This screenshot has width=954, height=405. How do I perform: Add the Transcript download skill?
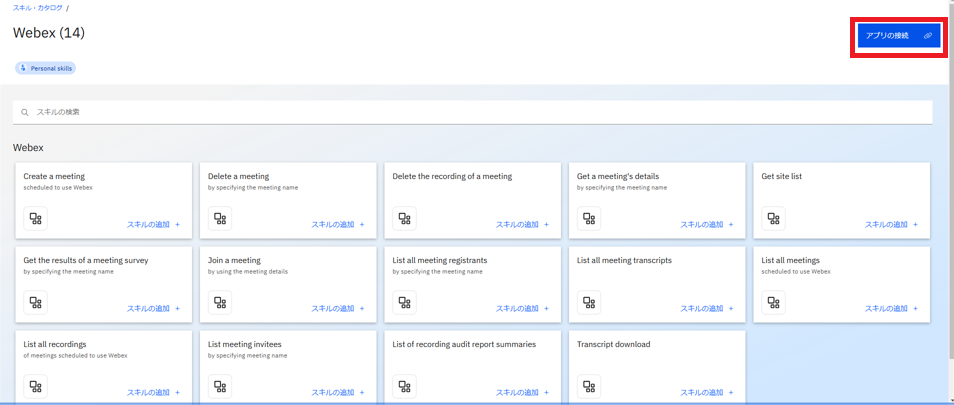pos(707,392)
